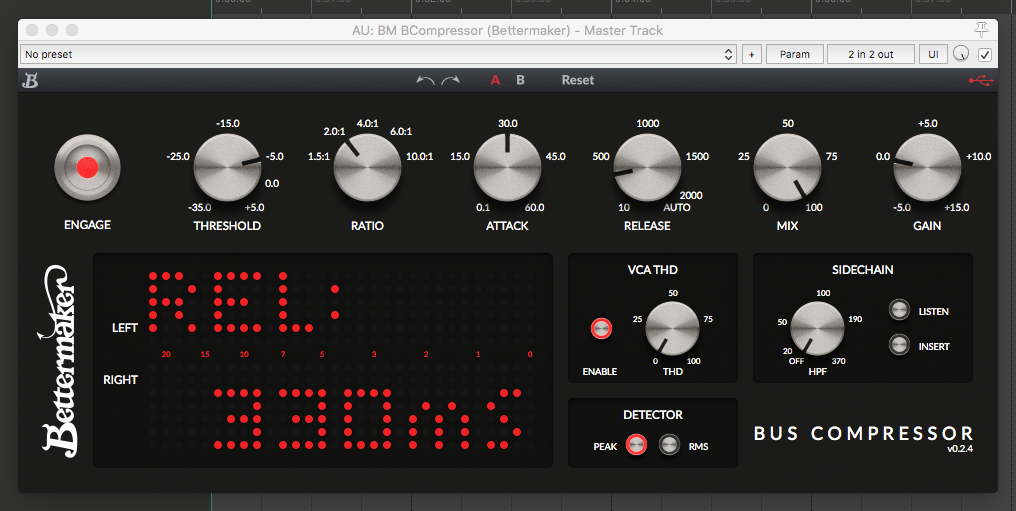The width and height of the screenshot is (1016, 511).
Task: Switch to preset slot B
Action: point(520,80)
